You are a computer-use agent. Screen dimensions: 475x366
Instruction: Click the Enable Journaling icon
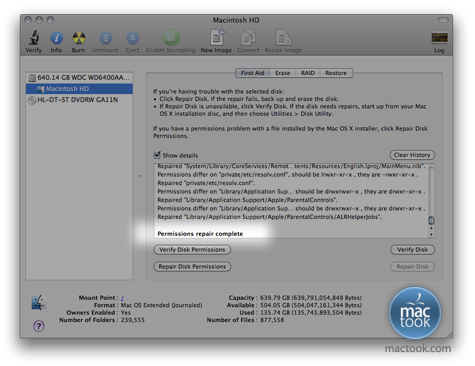(171, 37)
